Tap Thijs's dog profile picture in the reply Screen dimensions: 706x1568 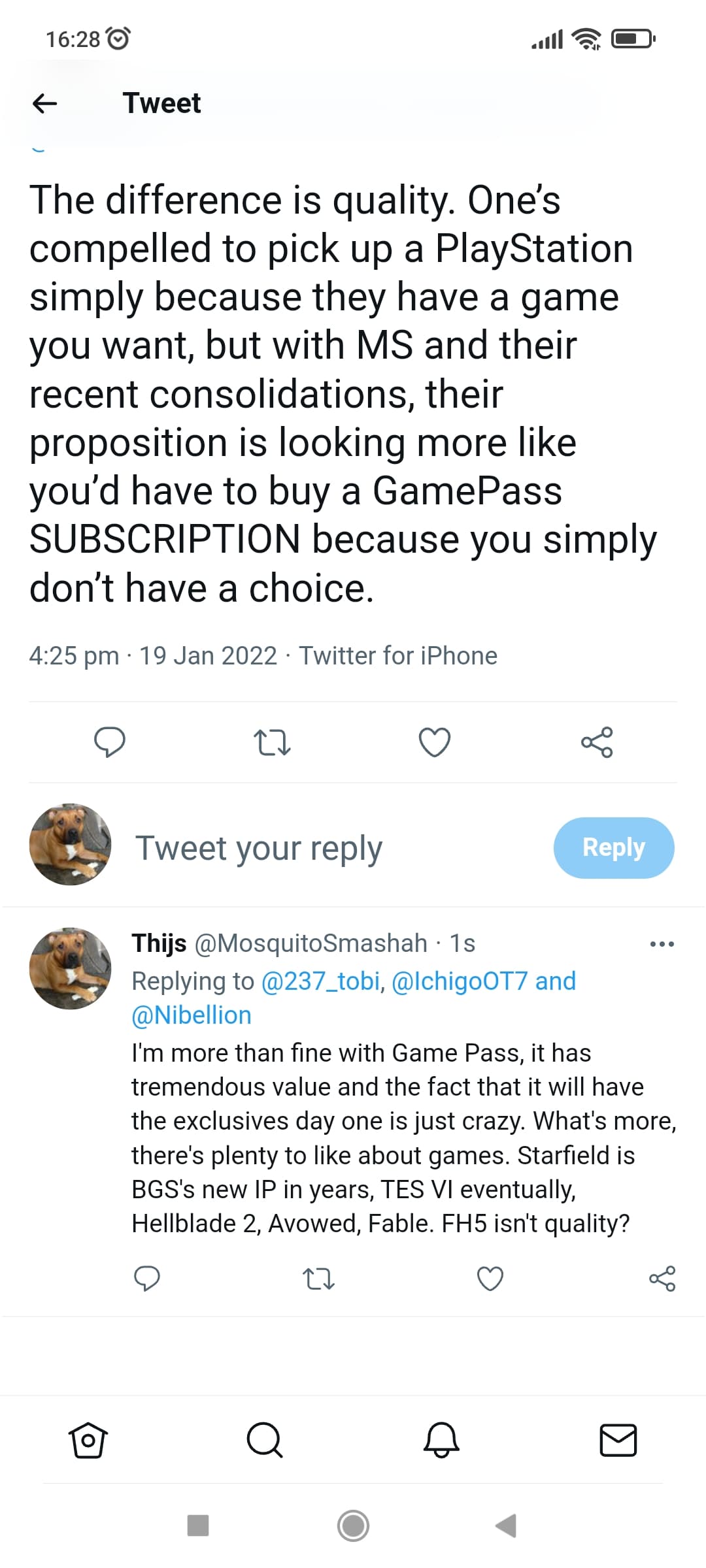point(70,968)
